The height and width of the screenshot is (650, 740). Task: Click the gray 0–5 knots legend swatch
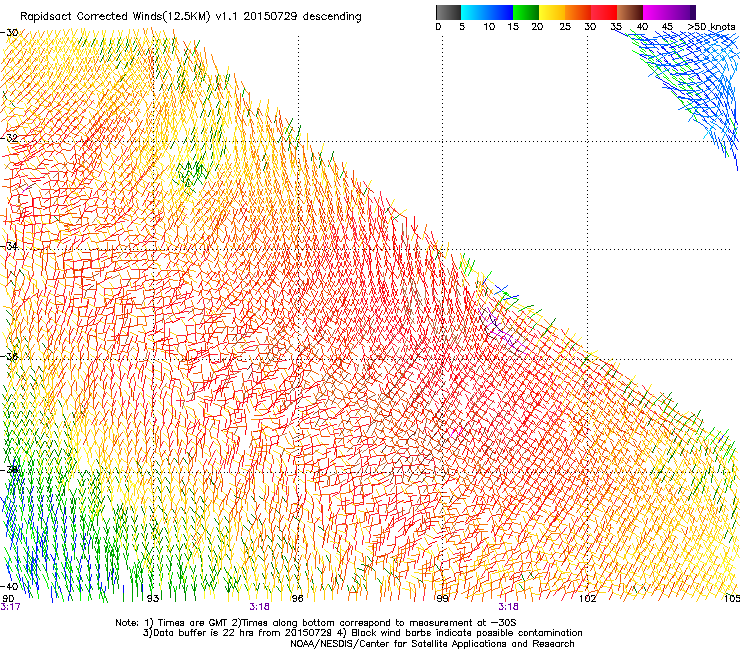click(448, 12)
